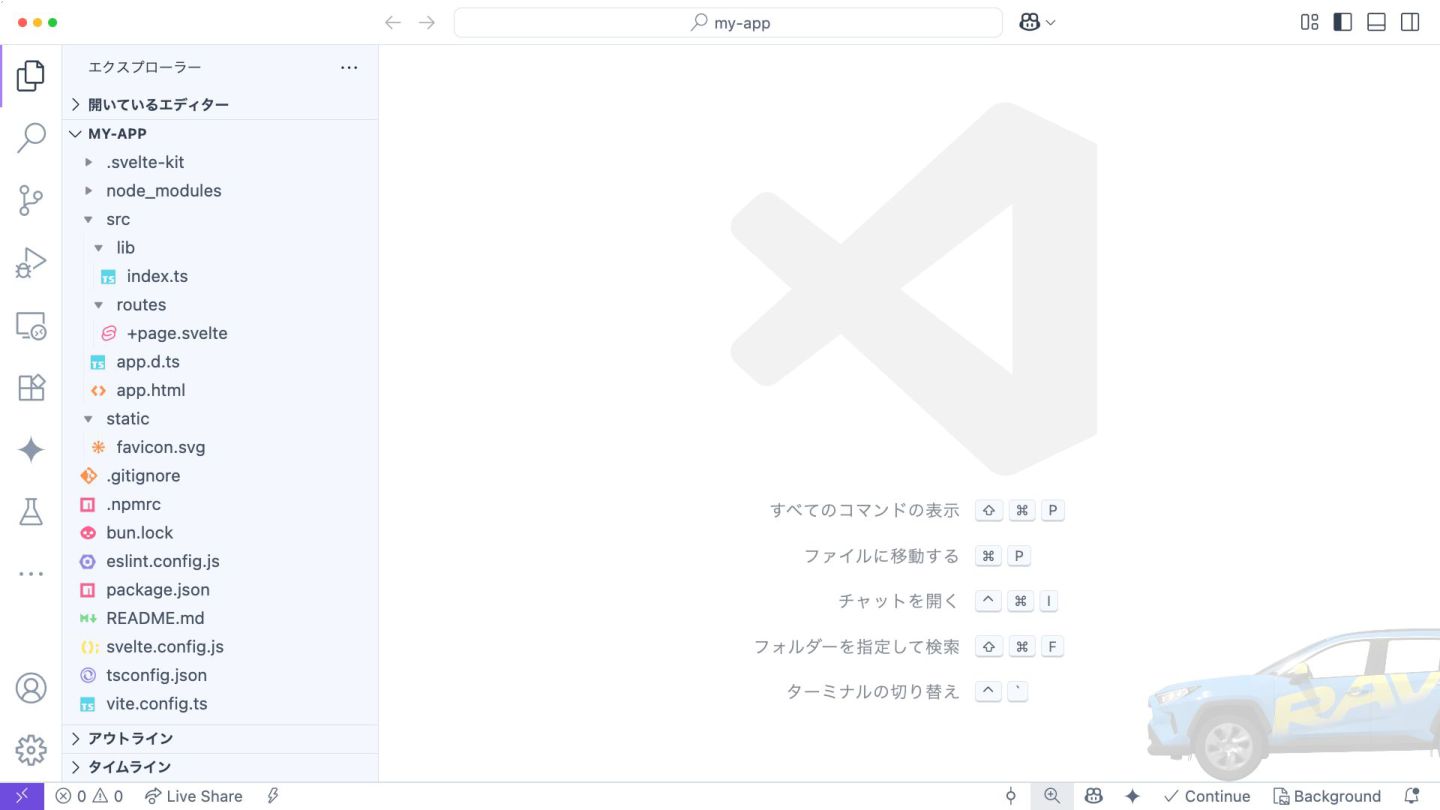Open README.md file

pyautogui.click(x=220, y=618)
